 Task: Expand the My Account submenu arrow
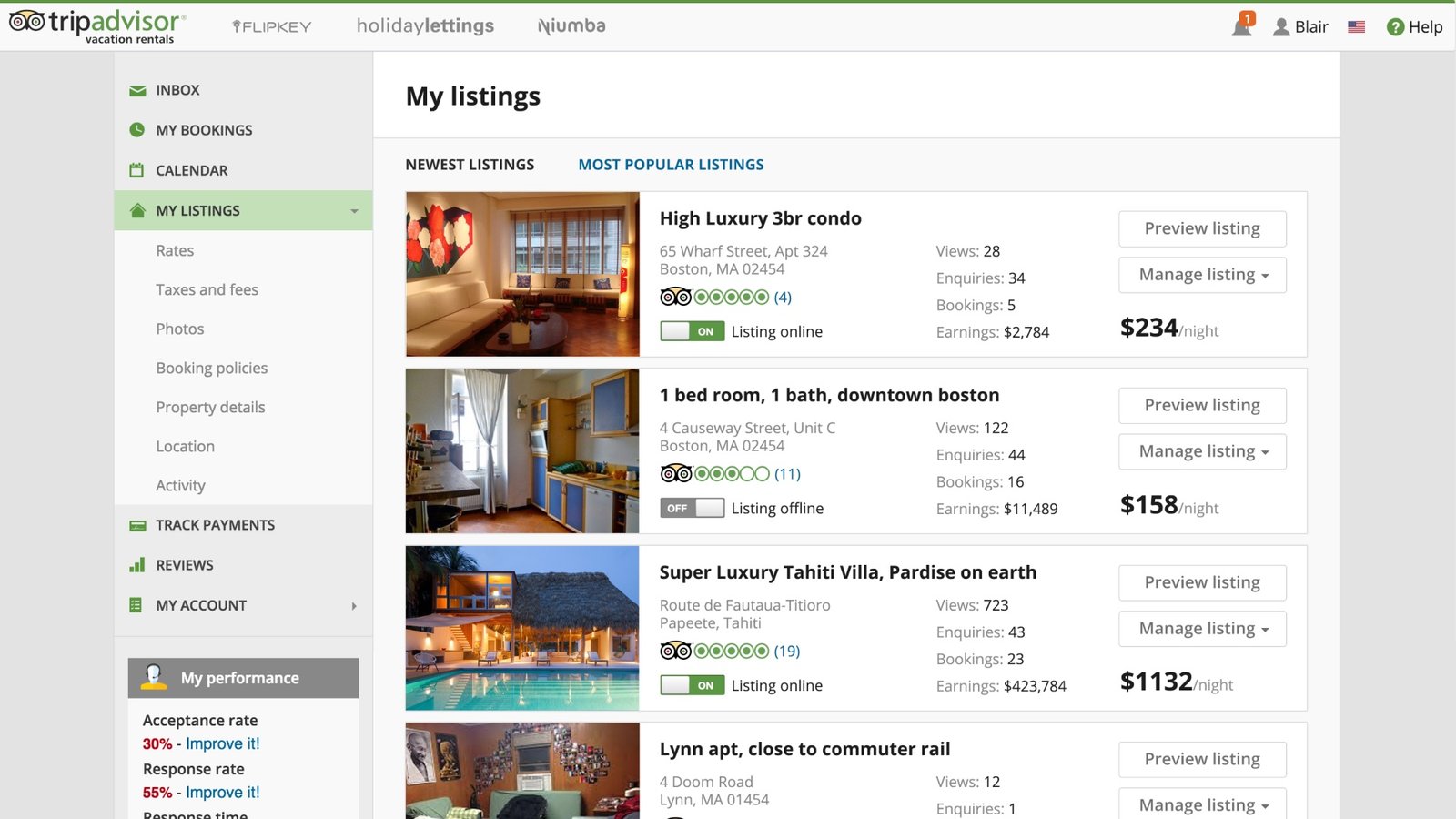coord(354,606)
